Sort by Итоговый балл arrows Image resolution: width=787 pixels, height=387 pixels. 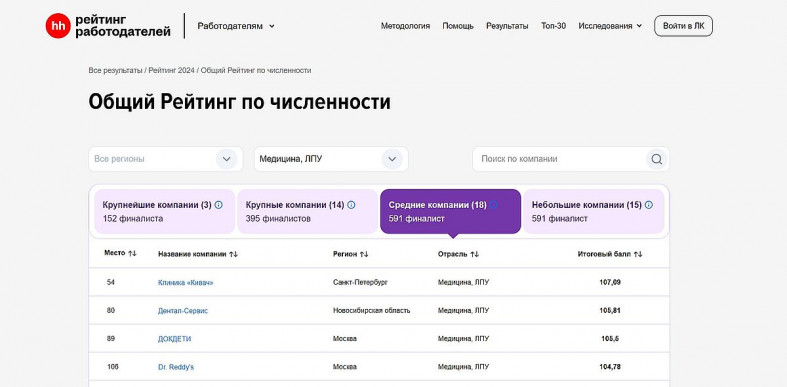(638, 254)
